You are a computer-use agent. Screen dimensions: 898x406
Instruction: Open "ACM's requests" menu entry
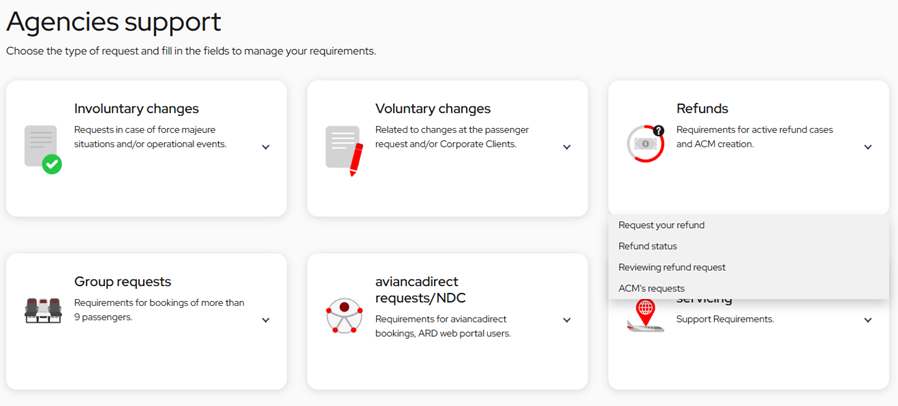click(x=652, y=288)
